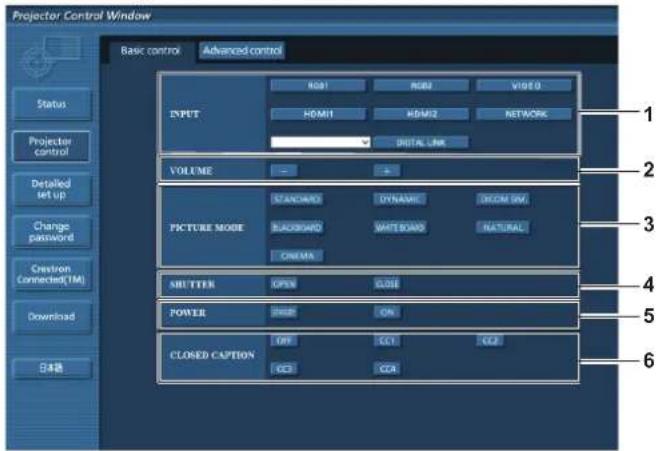The height and width of the screenshot is (451, 659).
Task: Select HDMI1 input
Action: click(318, 114)
